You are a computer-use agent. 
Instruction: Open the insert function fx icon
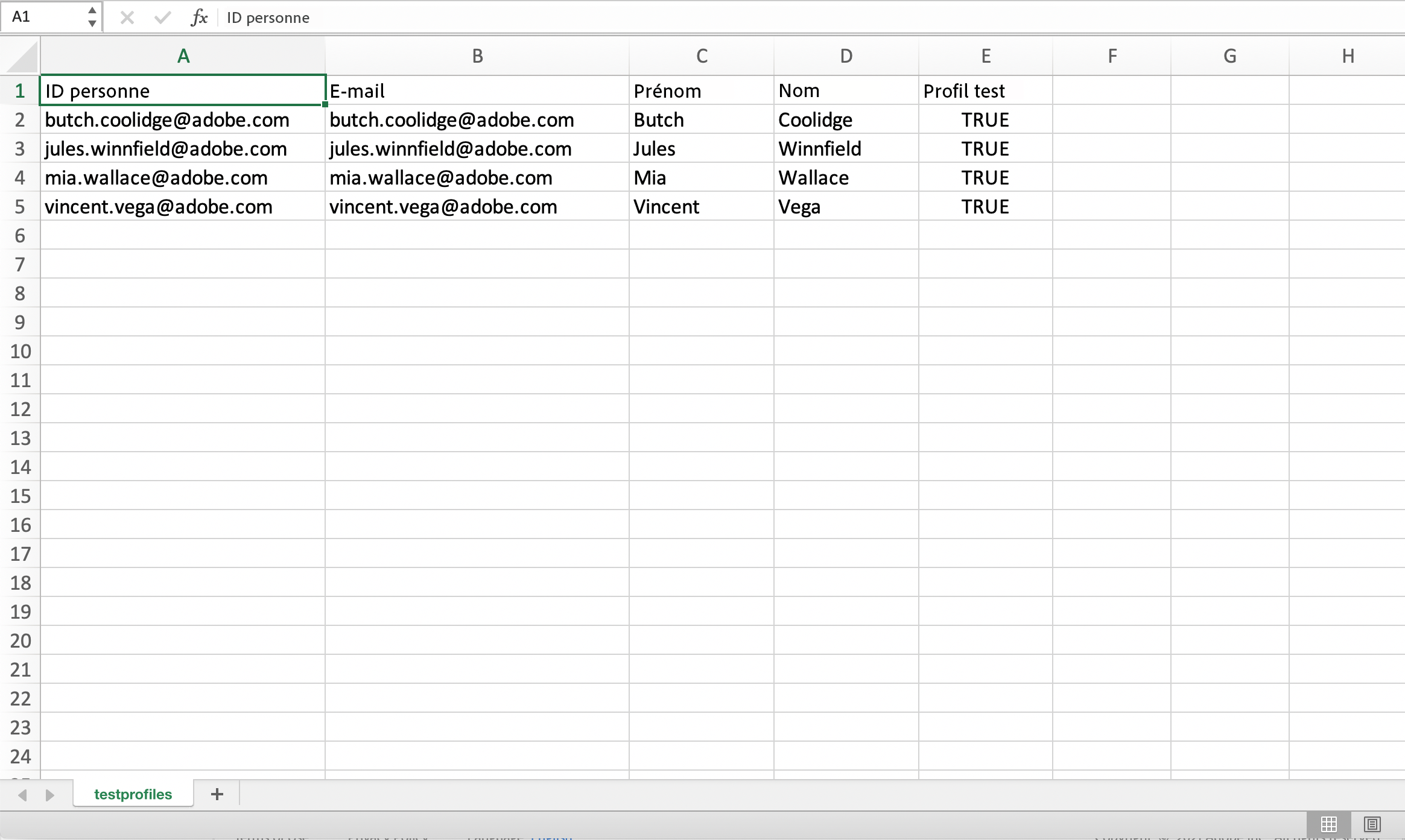(199, 17)
